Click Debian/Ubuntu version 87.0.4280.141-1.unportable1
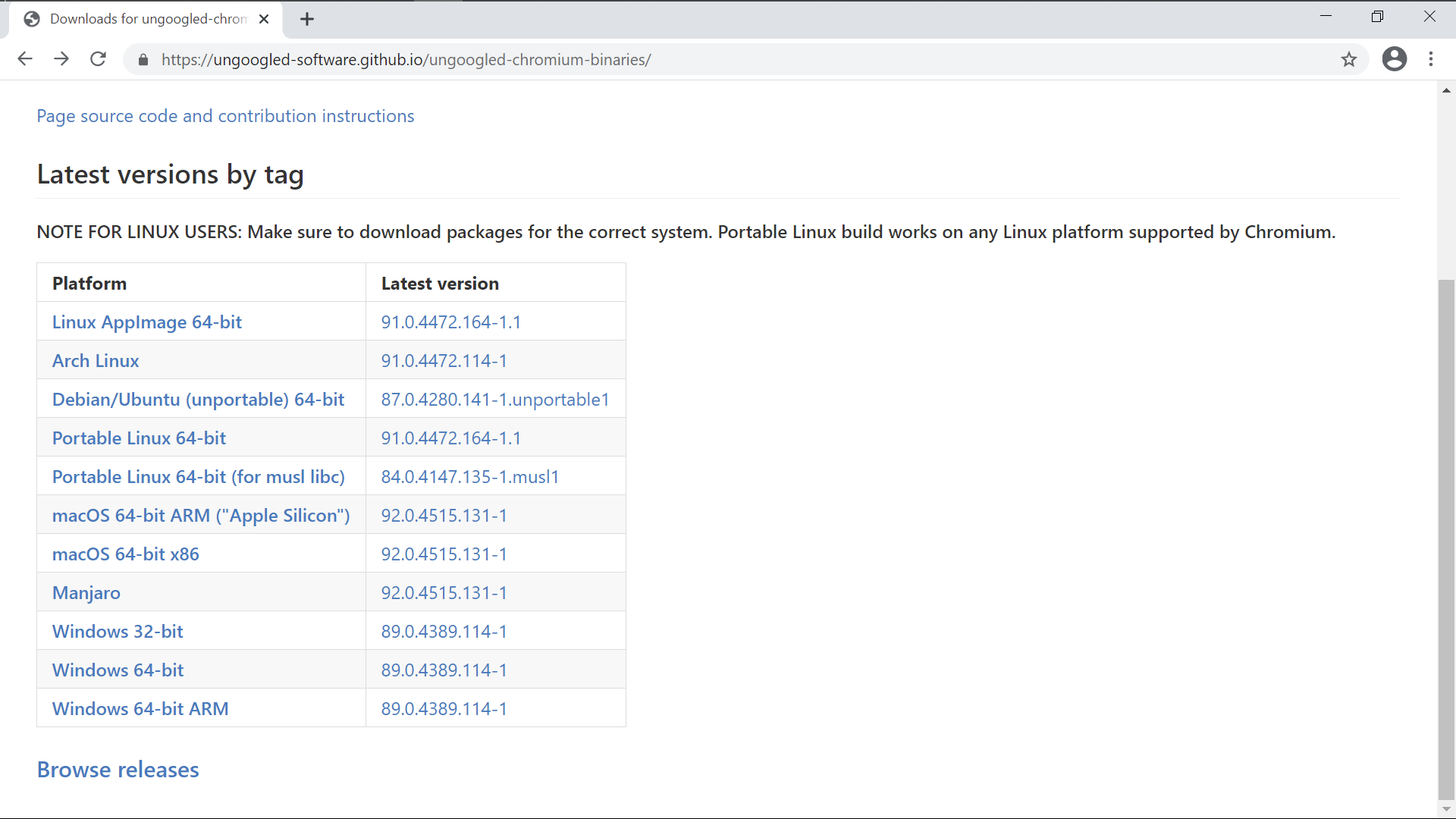Viewport: 1456px width, 819px height. coord(494,400)
